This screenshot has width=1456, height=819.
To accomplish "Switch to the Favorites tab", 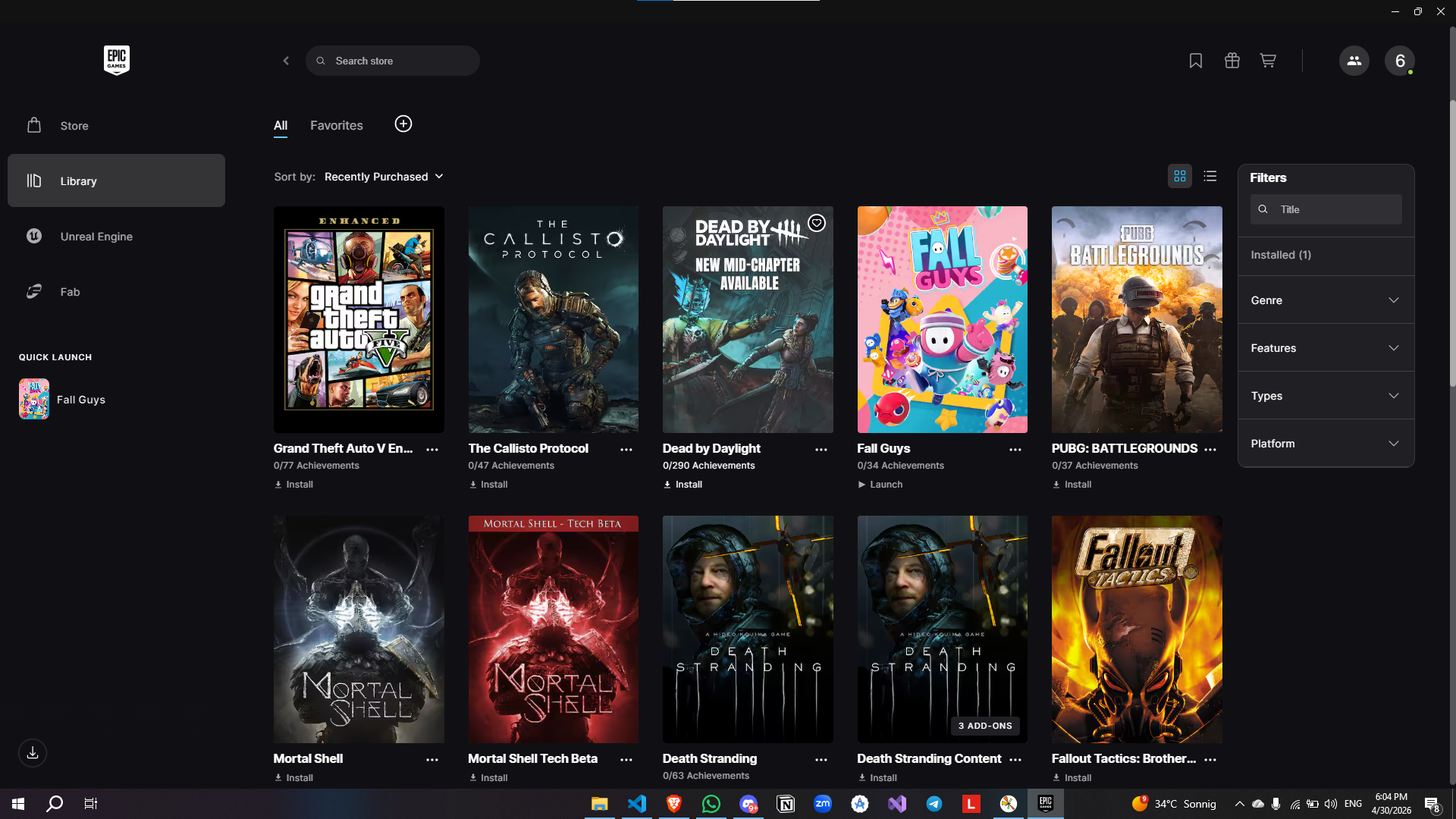I will [337, 125].
